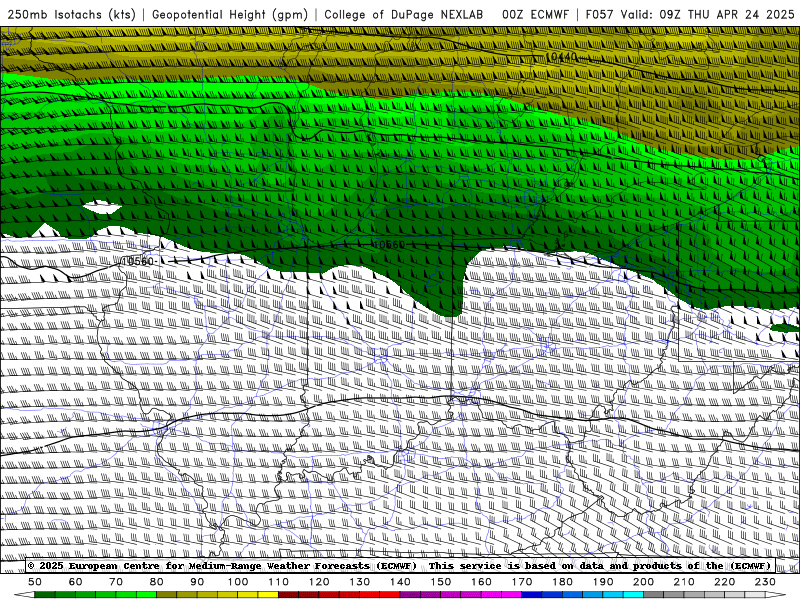Pick the brightest yellow swatch beside dark red
Screen dimensions: 800x600
268,595
